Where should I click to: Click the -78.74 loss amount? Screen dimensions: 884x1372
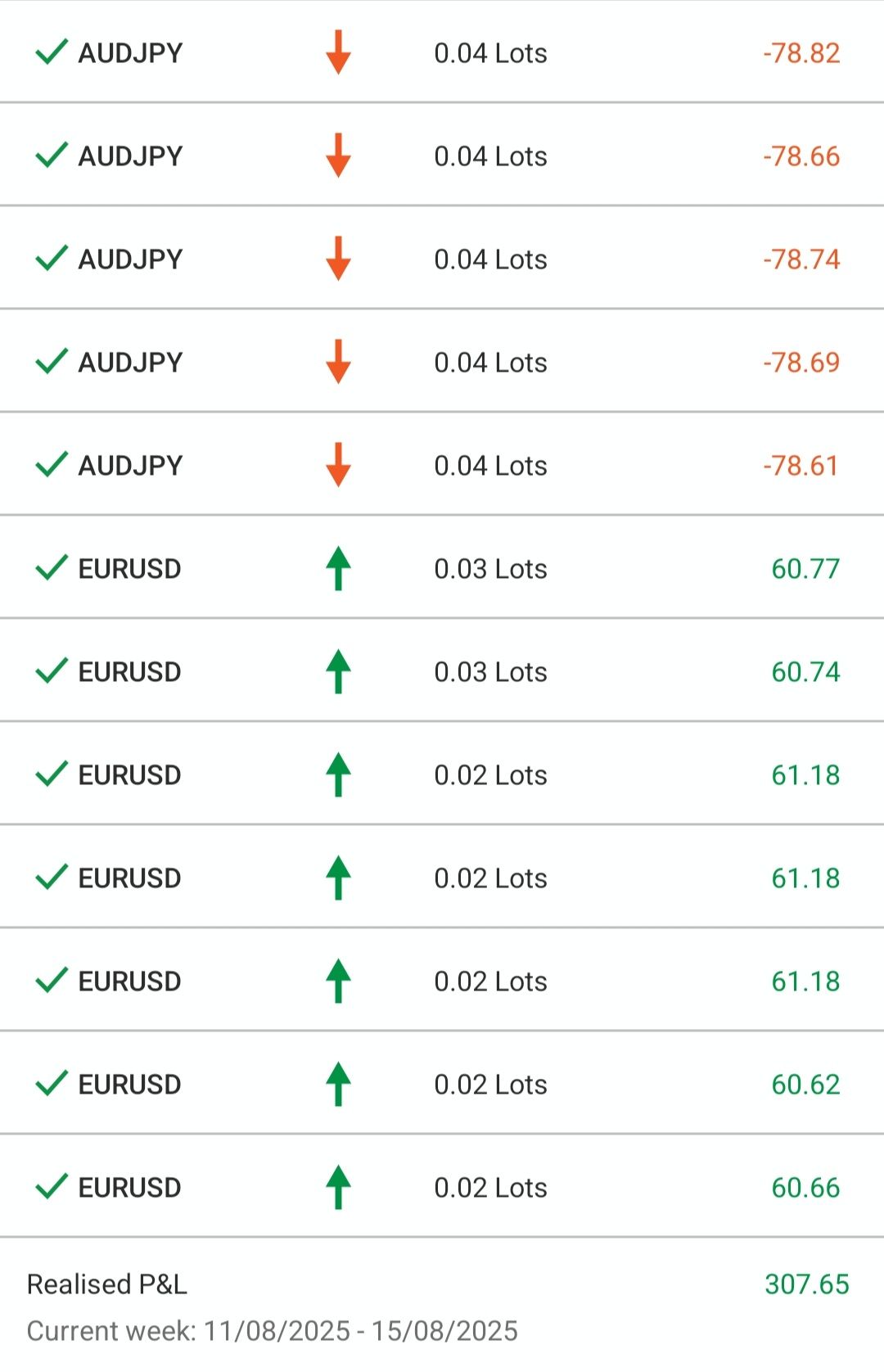(801, 259)
